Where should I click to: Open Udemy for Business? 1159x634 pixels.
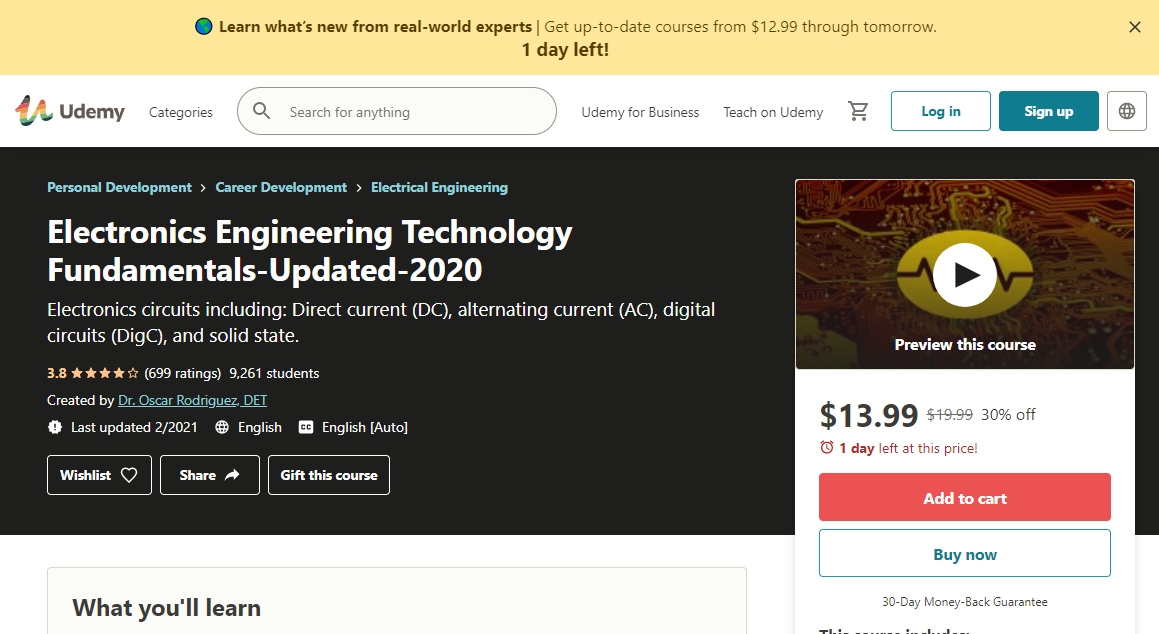pos(640,112)
